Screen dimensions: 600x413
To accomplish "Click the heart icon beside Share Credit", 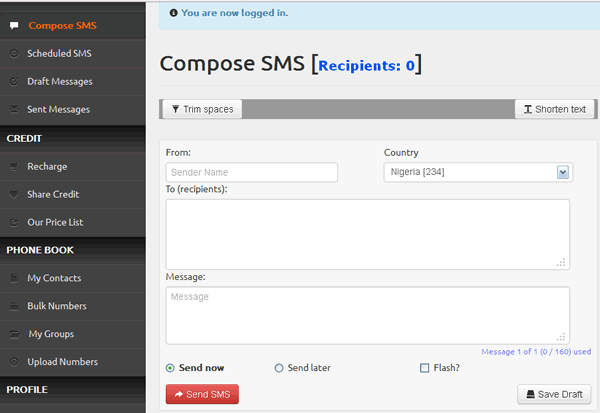I will [14, 194].
